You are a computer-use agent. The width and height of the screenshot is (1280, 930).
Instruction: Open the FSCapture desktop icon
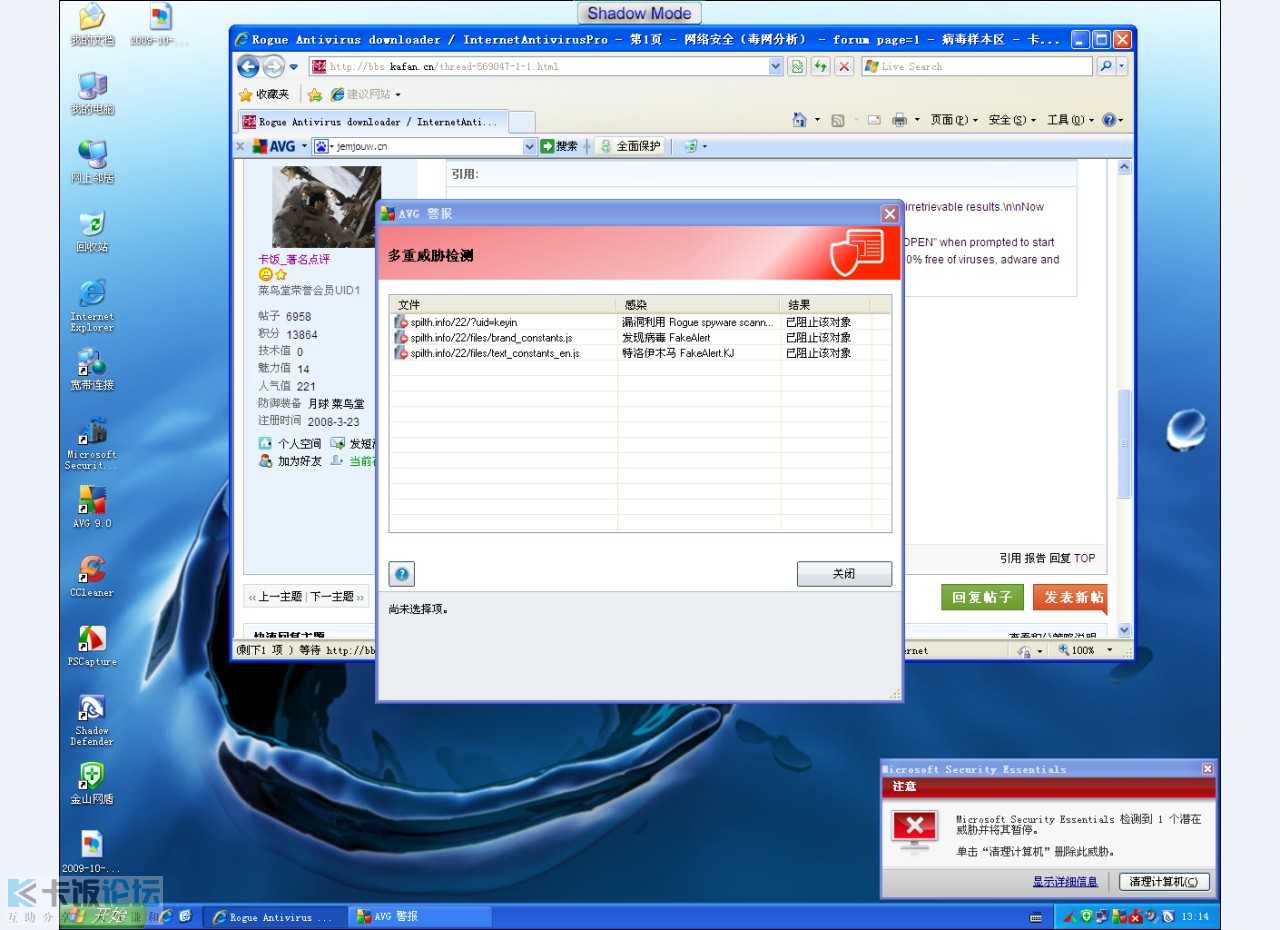pyautogui.click(x=92, y=644)
